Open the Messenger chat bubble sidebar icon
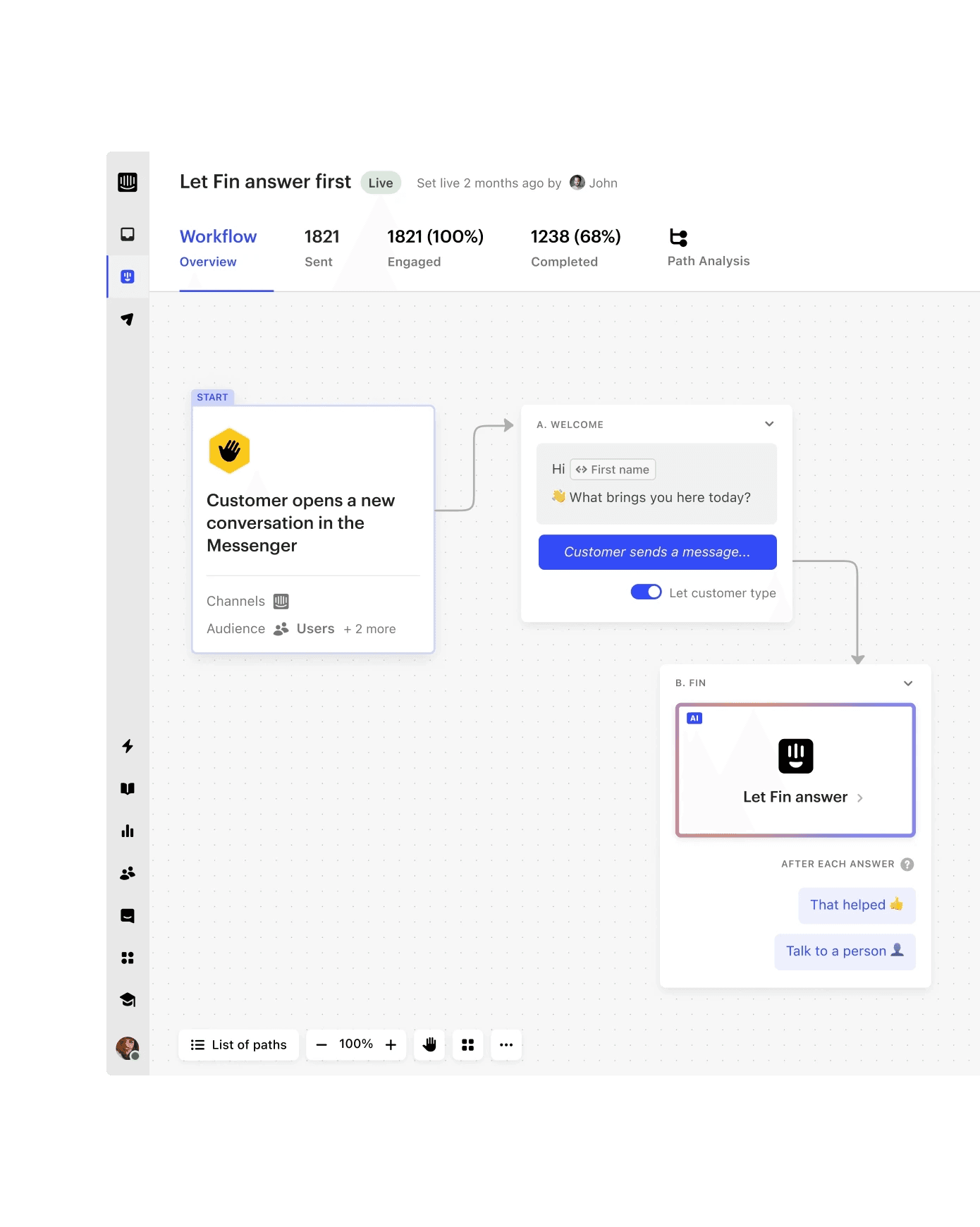The height and width of the screenshot is (1227, 980). point(128,915)
